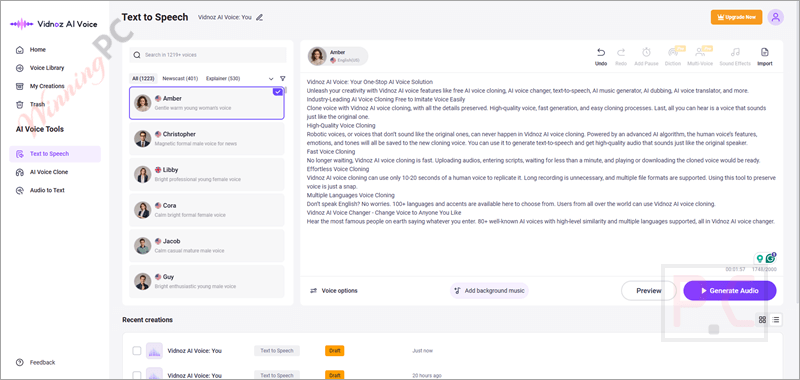This screenshot has width=800, height=380.
Task: Choose the Jacob voice
Action: point(207,246)
